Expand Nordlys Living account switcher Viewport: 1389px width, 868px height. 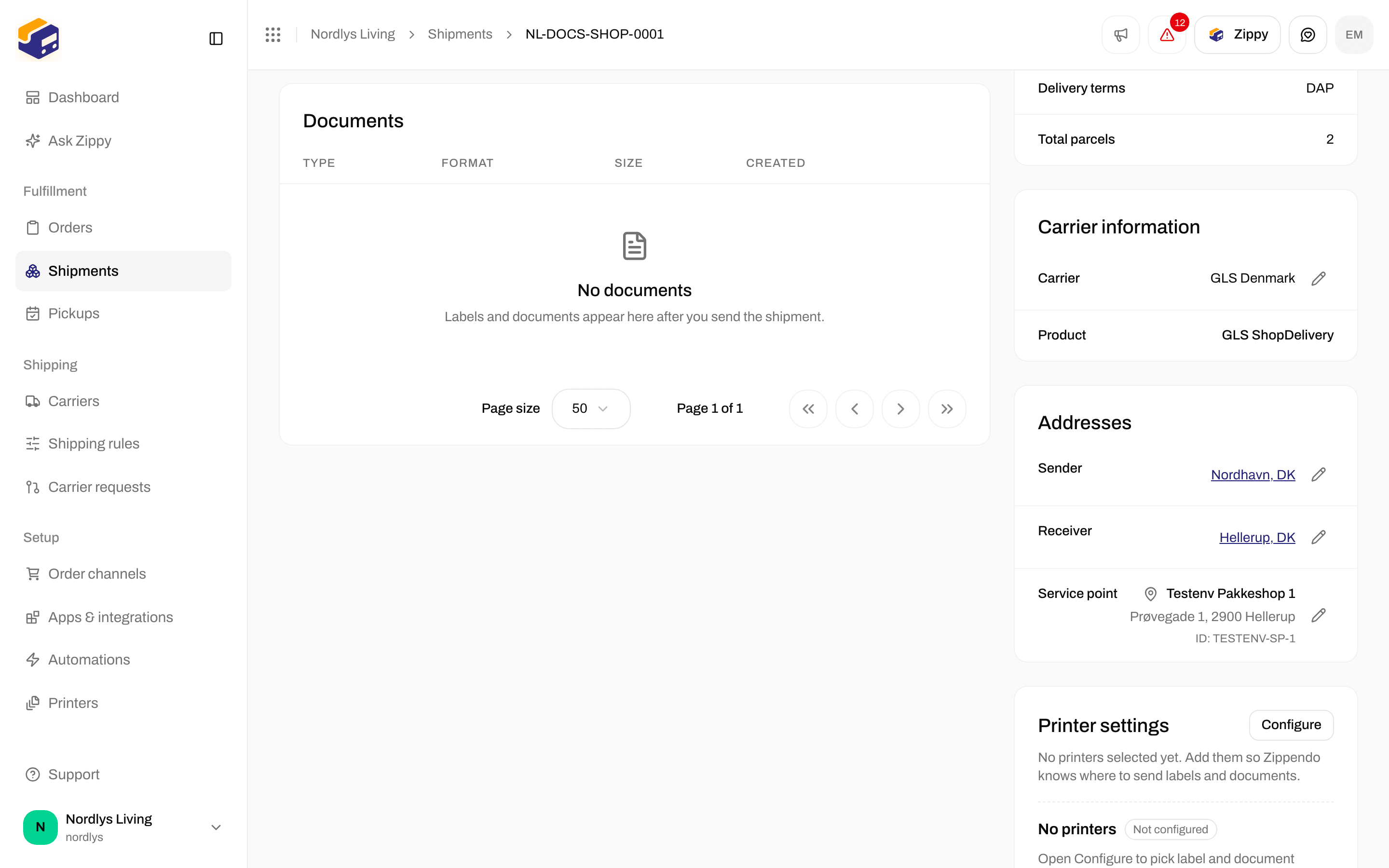point(123,827)
